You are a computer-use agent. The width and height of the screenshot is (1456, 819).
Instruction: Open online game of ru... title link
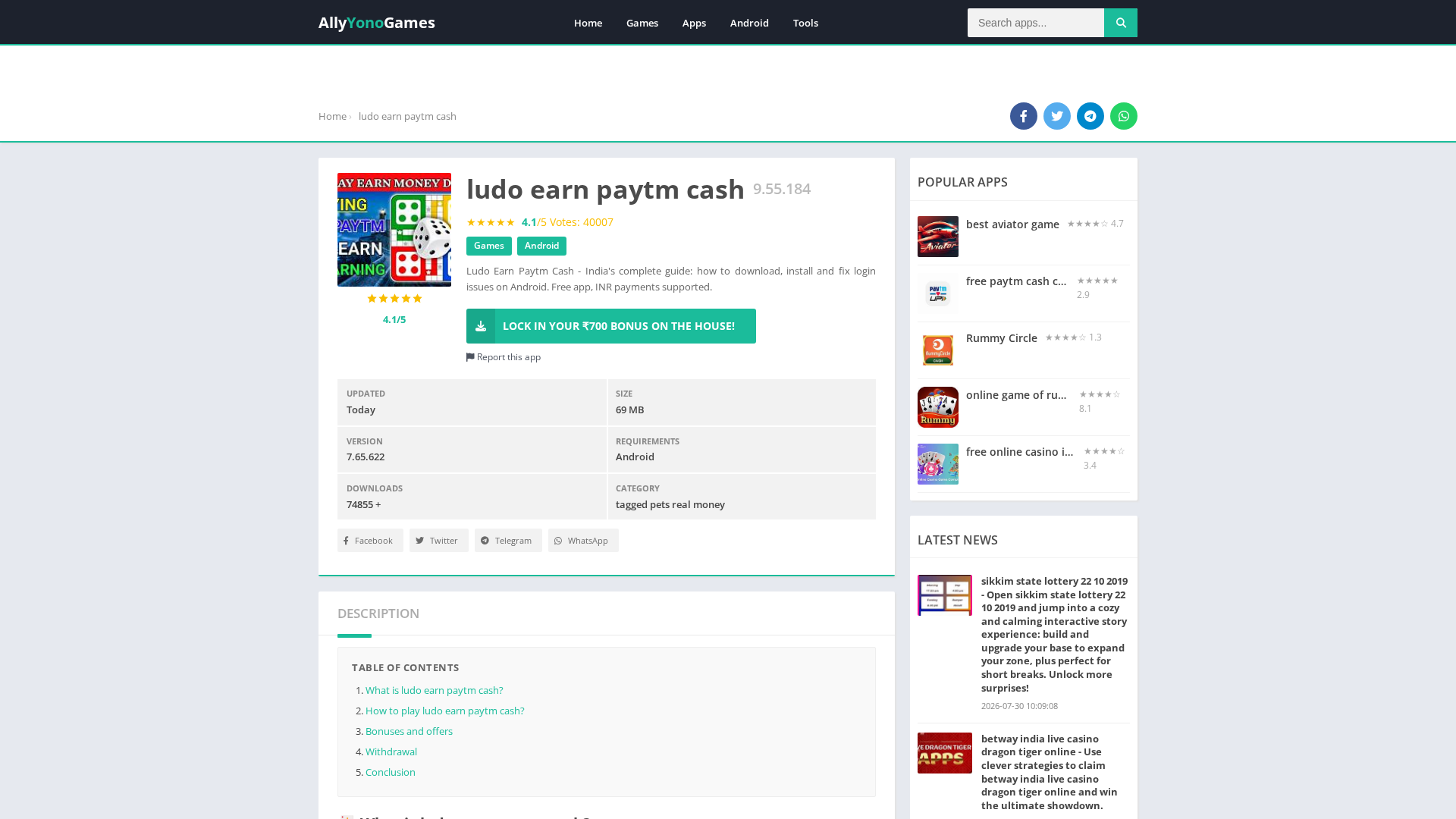1016,395
